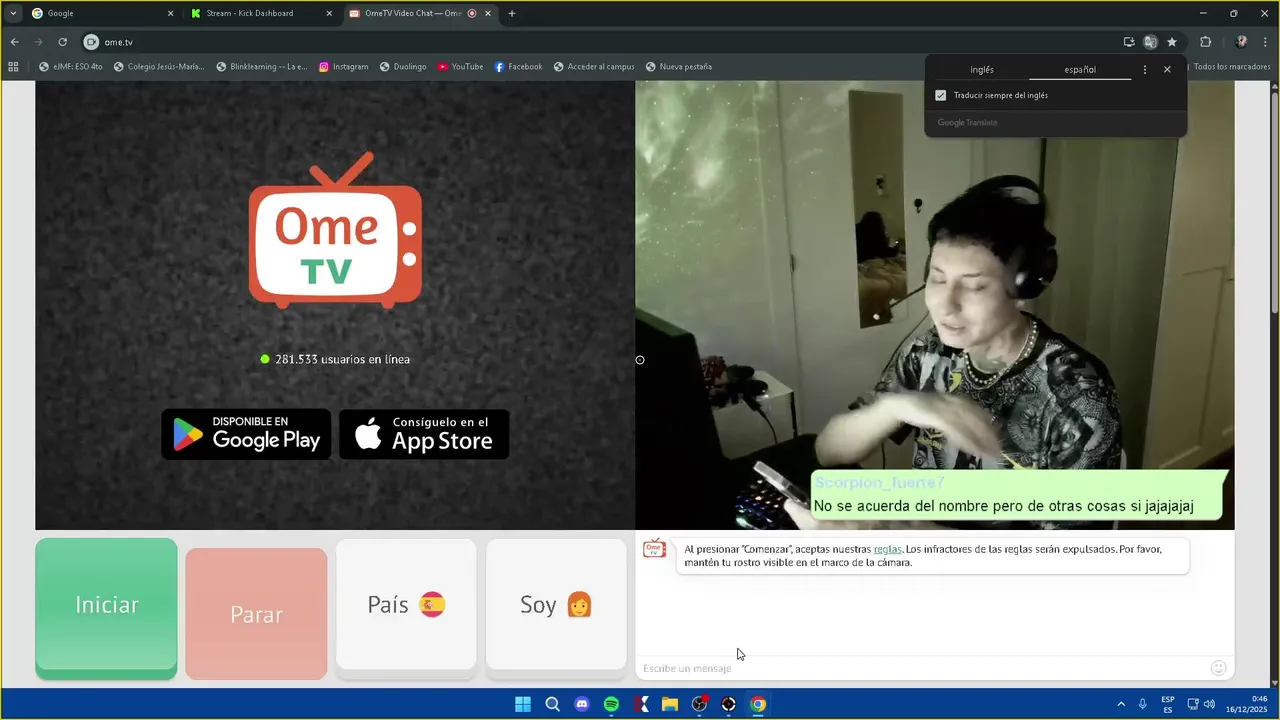Click the App Store download badge
This screenshot has width=1280, height=720.
tap(424, 434)
